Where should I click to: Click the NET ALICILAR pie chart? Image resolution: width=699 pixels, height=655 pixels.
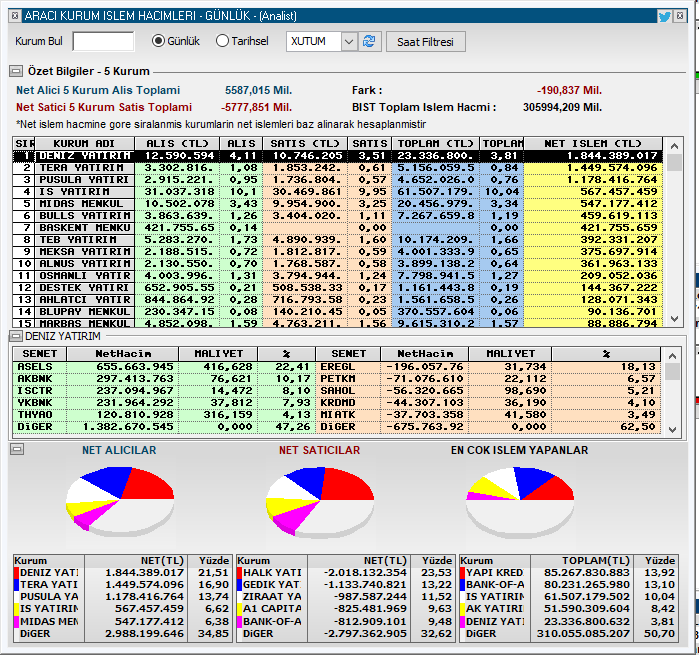point(120,501)
